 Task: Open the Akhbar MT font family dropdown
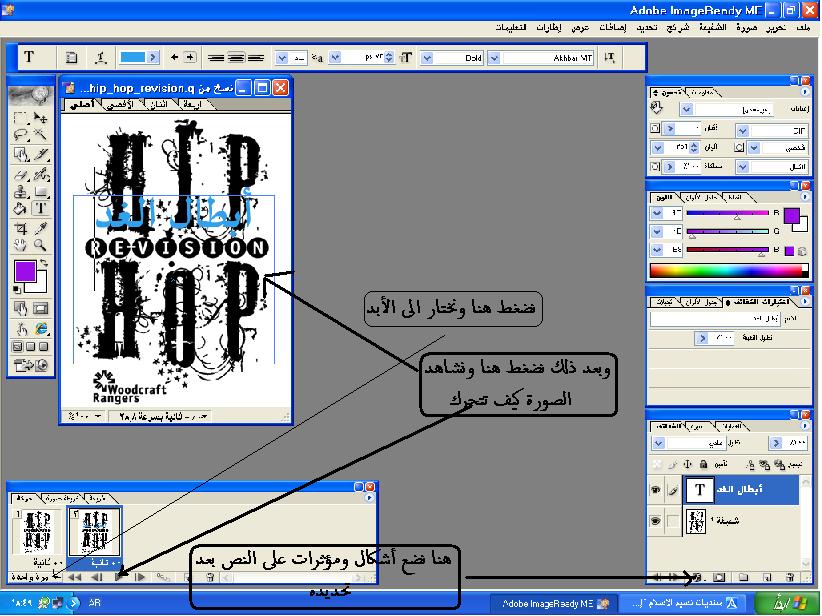click(494, 58)
